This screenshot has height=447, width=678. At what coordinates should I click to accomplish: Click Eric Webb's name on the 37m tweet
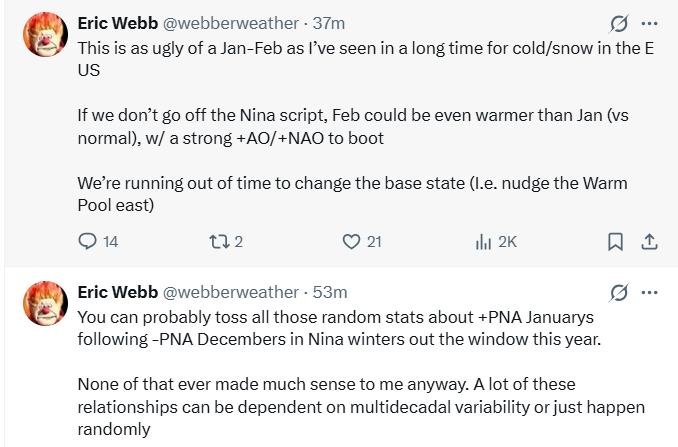tap(117, 23)
